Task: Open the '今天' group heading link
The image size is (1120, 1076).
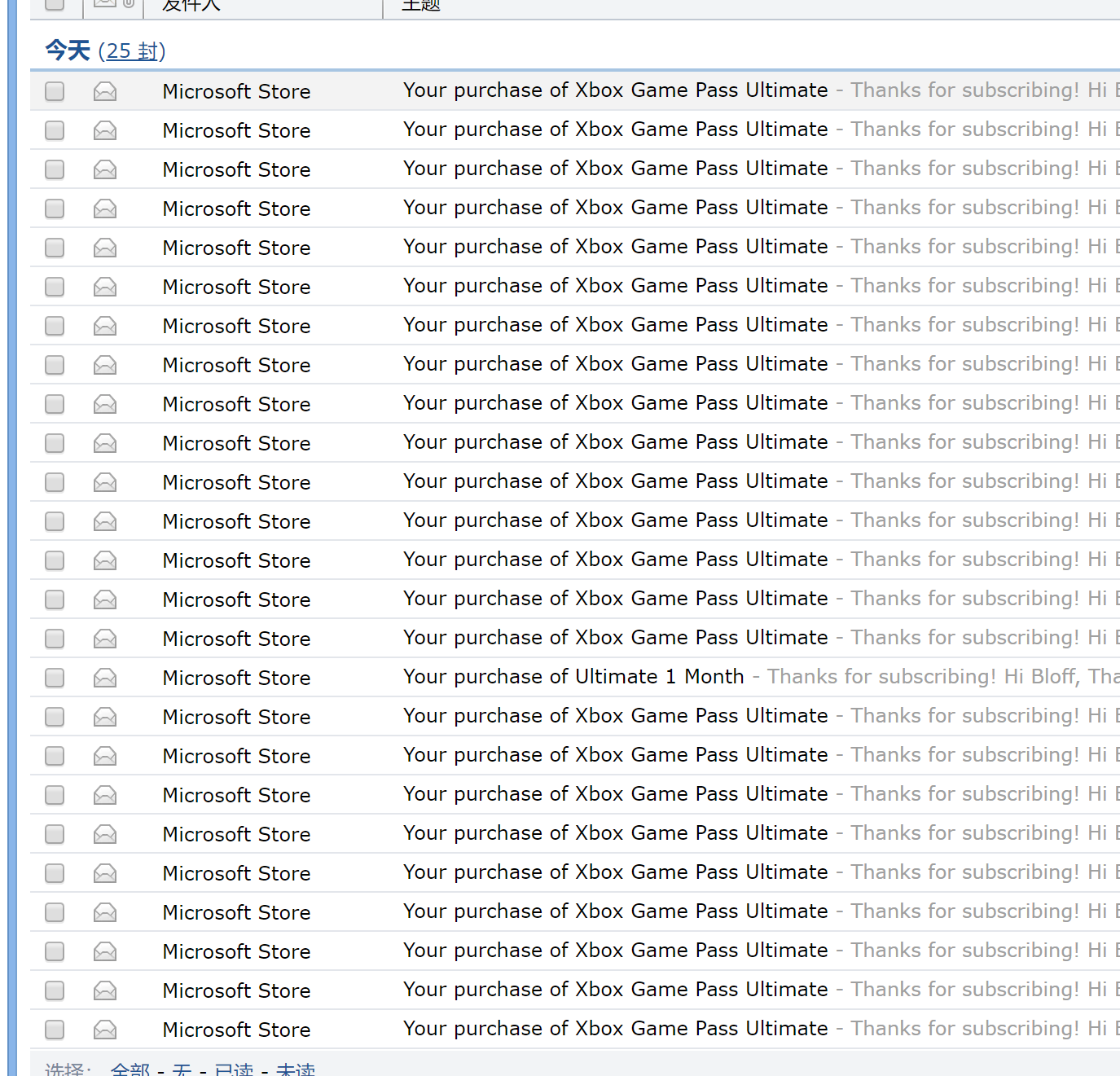Action: [68, 51]
